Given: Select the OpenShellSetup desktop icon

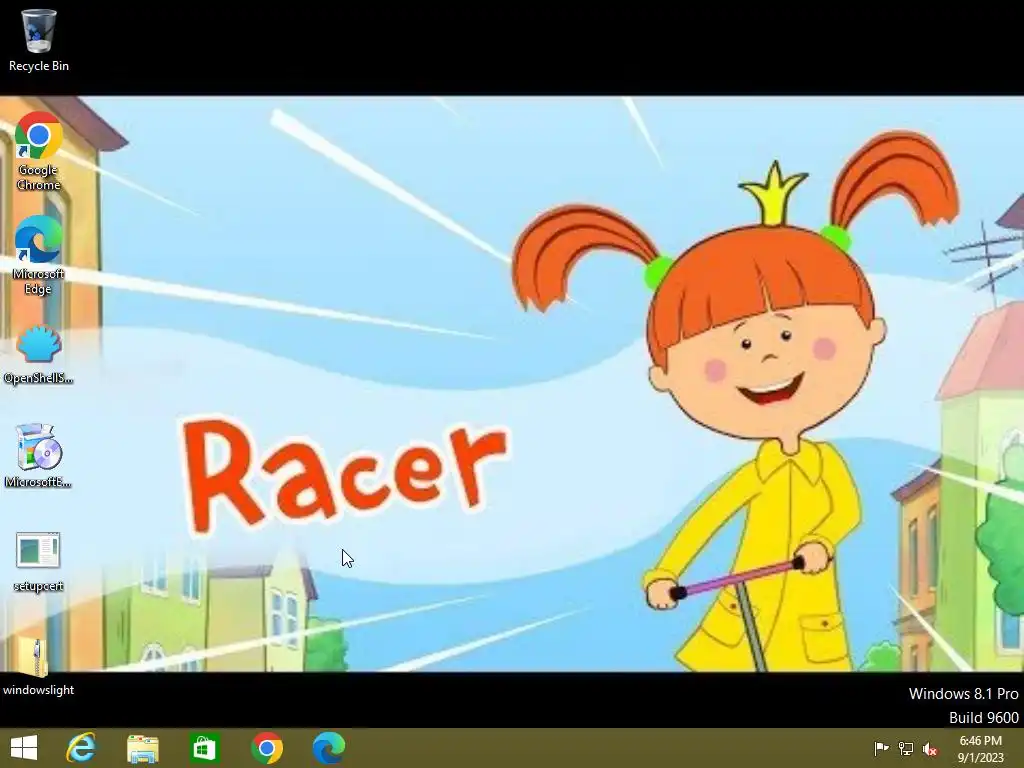Looking at the screenshot, I should pyautogui.click(x=39, y=355).
